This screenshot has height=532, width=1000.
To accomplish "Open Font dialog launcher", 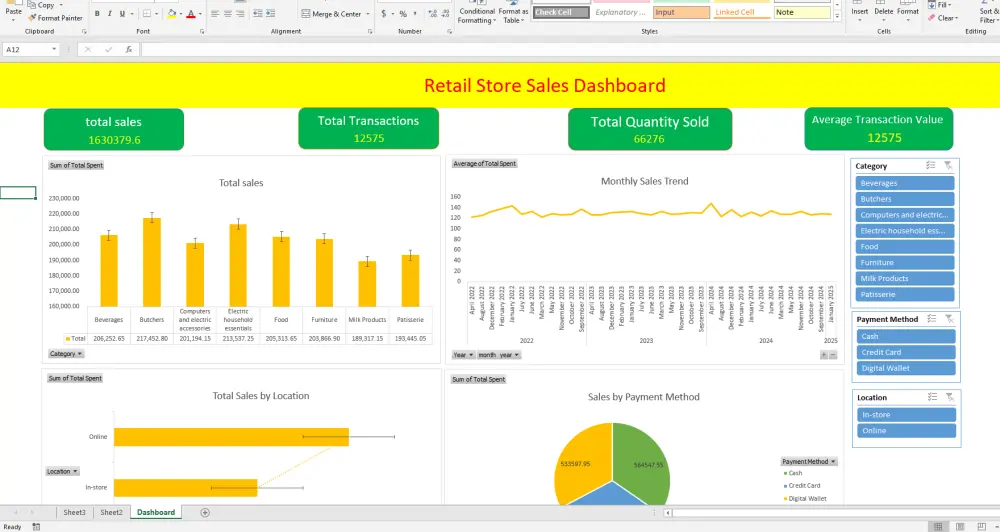I will 202,31.
